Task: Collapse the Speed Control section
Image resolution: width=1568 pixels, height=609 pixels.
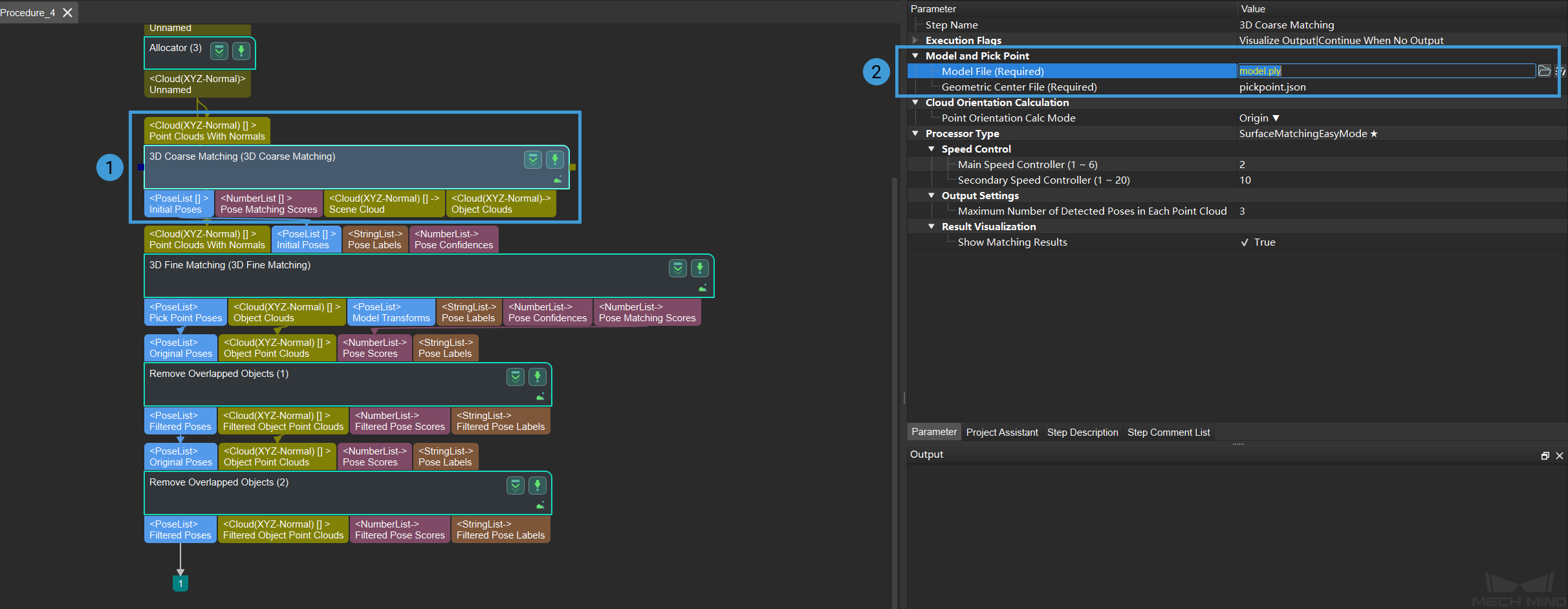Action: [931, 149]
